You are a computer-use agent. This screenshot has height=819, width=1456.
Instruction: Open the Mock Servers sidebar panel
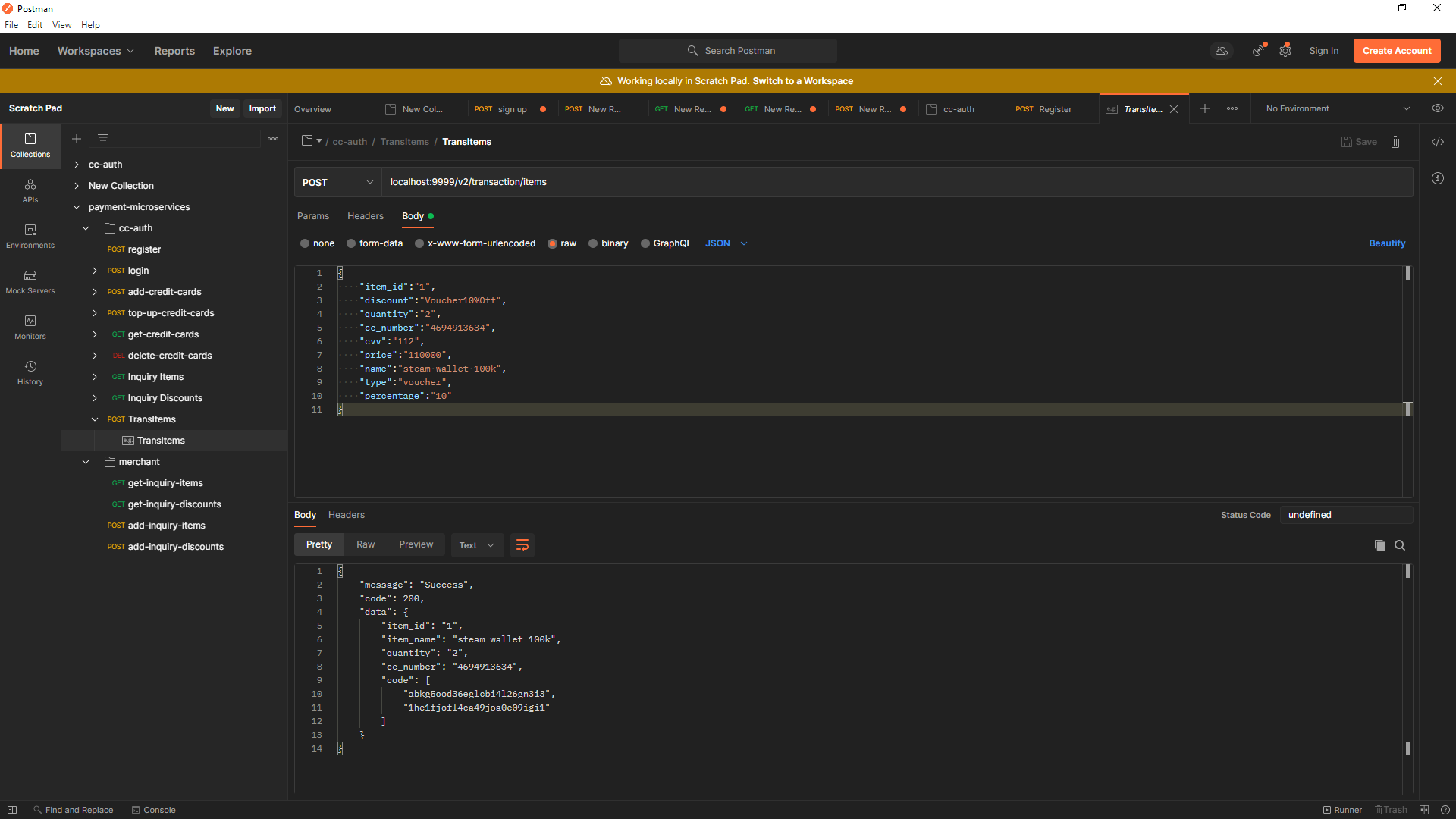30,282
